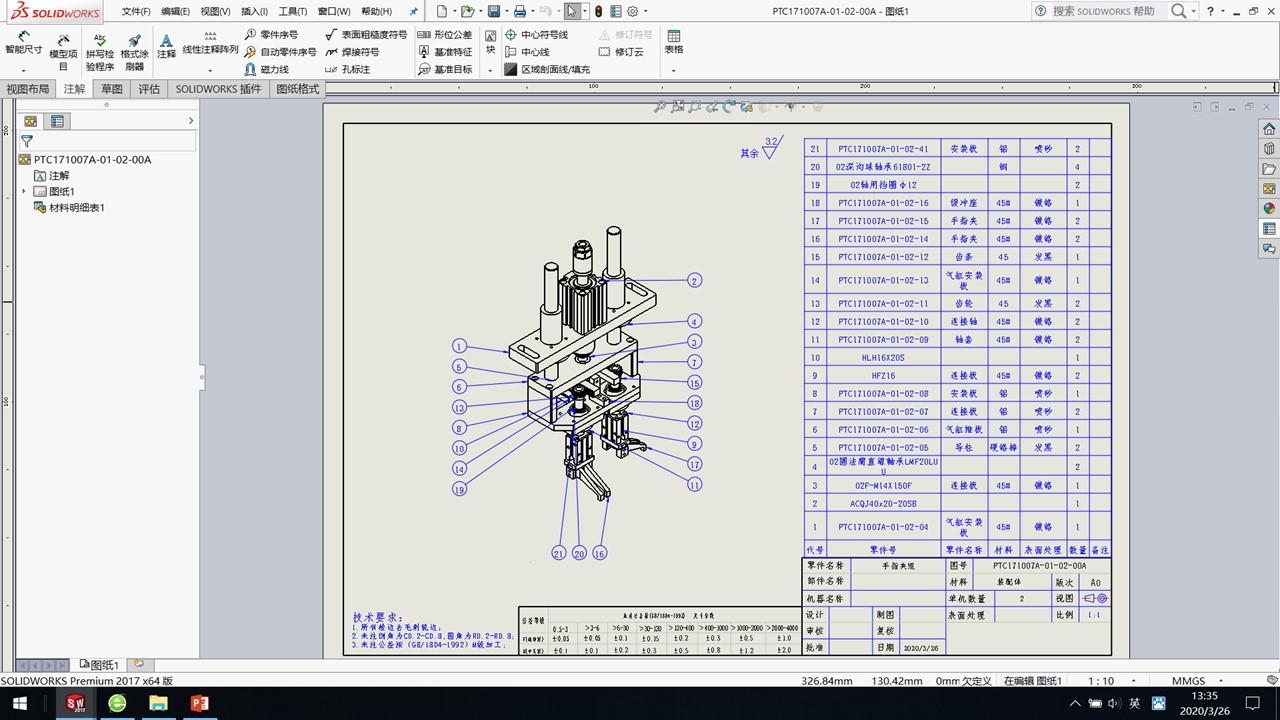Open the 文件(F) menu
The height and width of the screenshot is (720, 1280).
136,11
